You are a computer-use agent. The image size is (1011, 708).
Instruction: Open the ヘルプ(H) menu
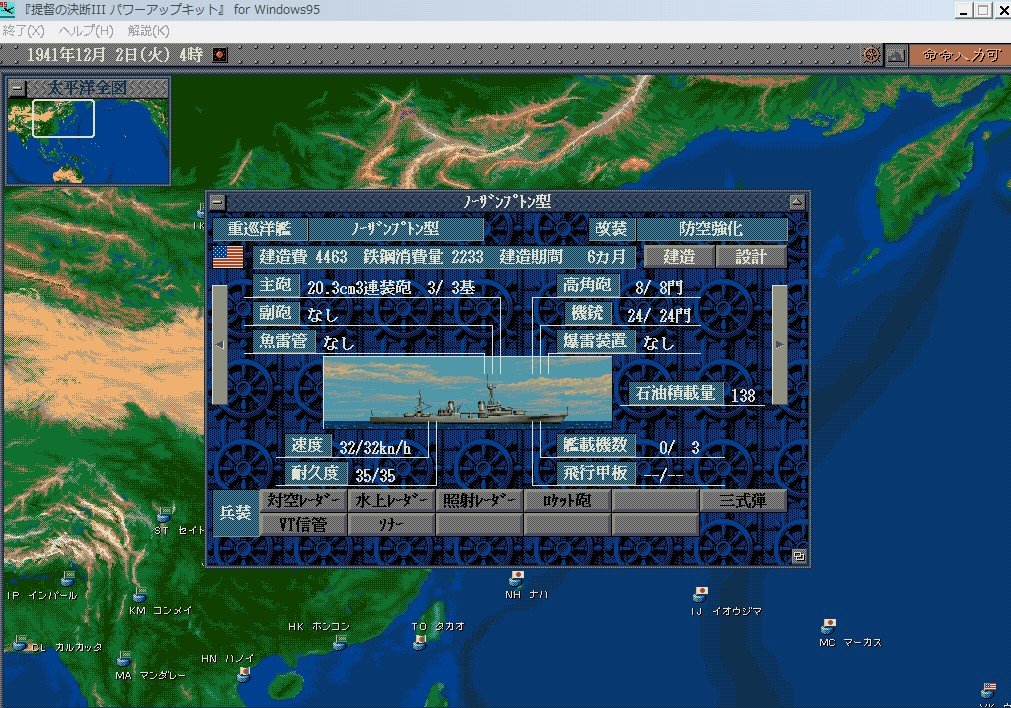coord(86,30)
